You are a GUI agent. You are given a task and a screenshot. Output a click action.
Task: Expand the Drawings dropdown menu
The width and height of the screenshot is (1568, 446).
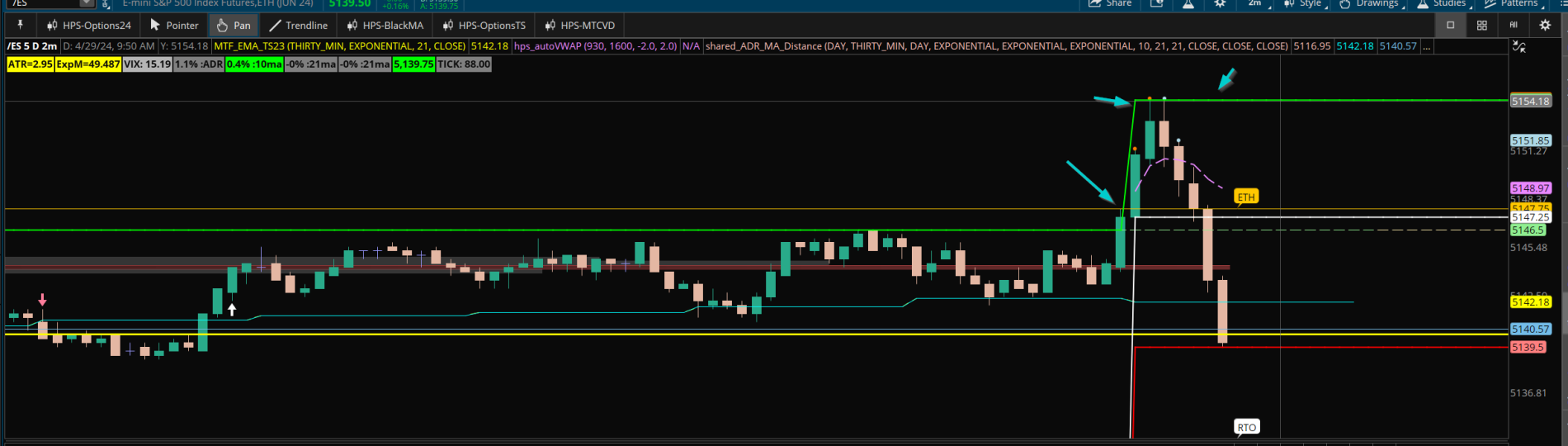(1370, 4)
